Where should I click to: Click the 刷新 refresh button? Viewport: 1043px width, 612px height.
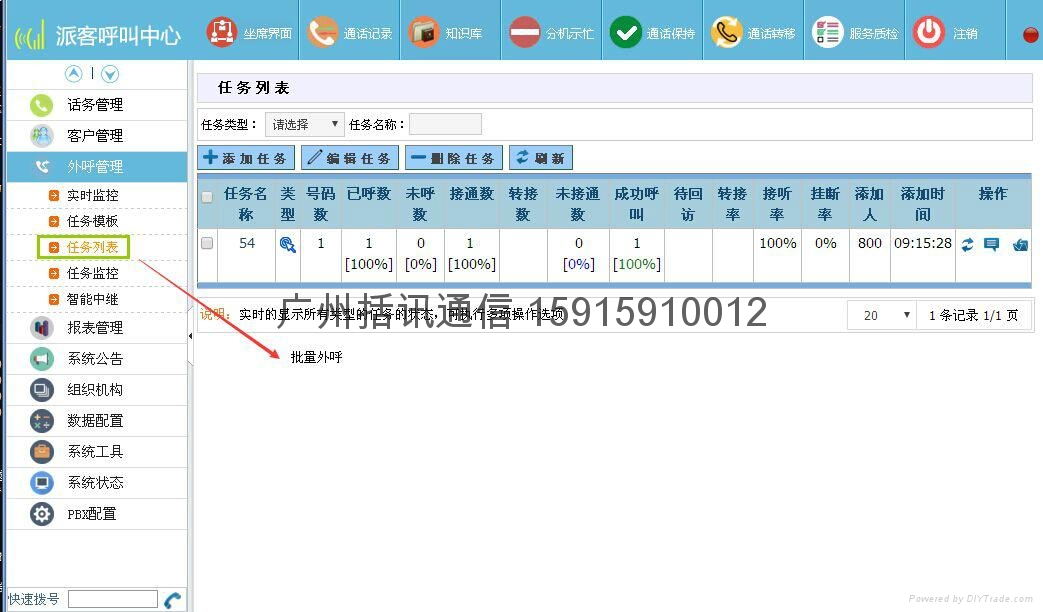541,158
